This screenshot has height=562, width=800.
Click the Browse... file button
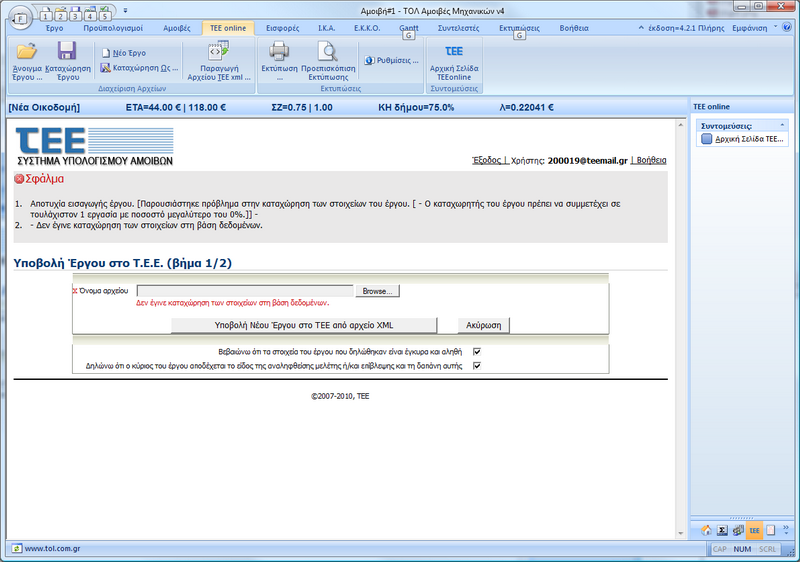pos(378,291)
